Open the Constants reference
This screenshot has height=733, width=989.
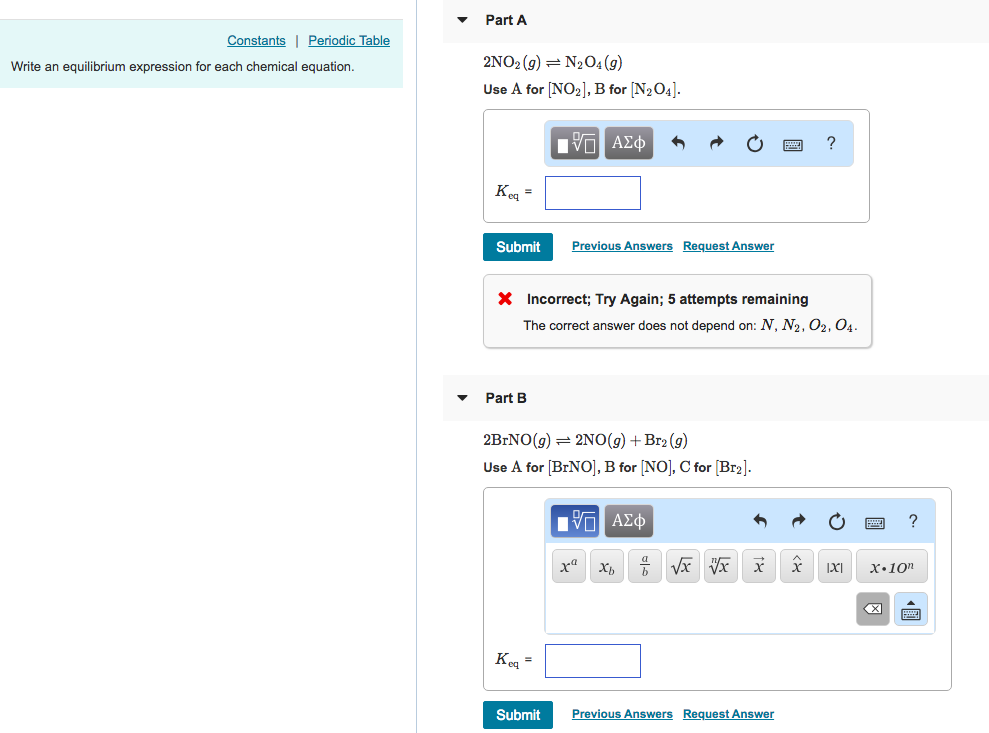[x=256, y=40]
